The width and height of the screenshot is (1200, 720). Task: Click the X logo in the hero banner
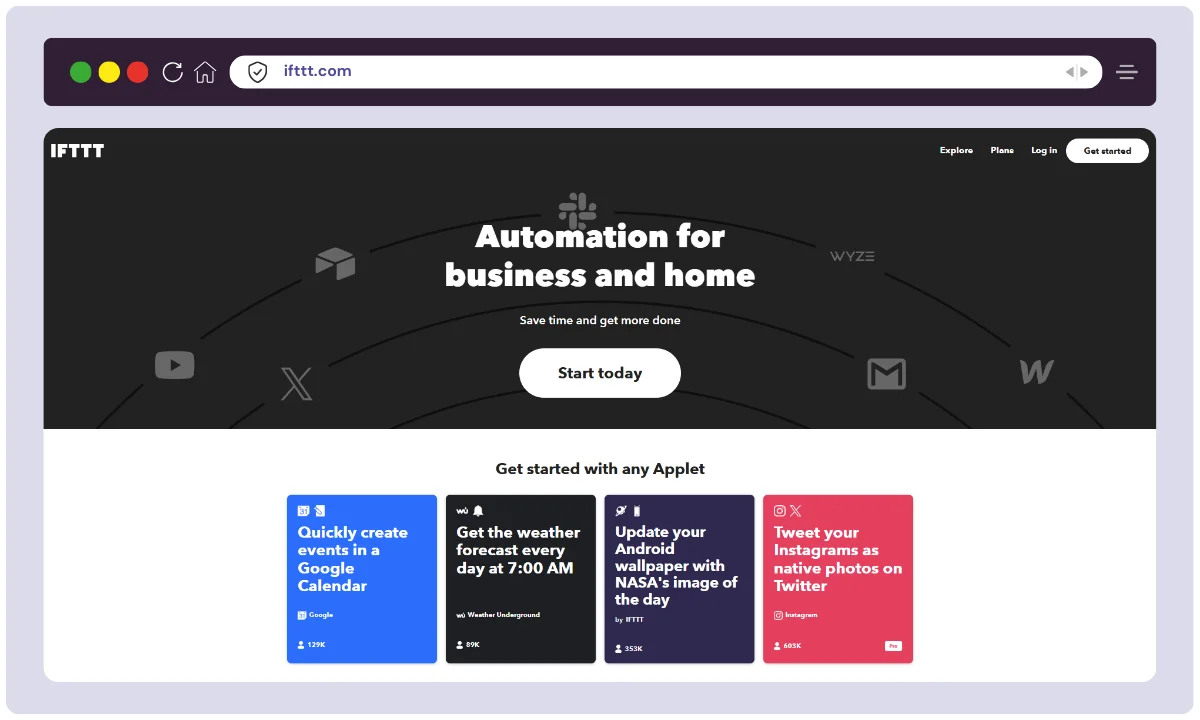tap(296, 384)
